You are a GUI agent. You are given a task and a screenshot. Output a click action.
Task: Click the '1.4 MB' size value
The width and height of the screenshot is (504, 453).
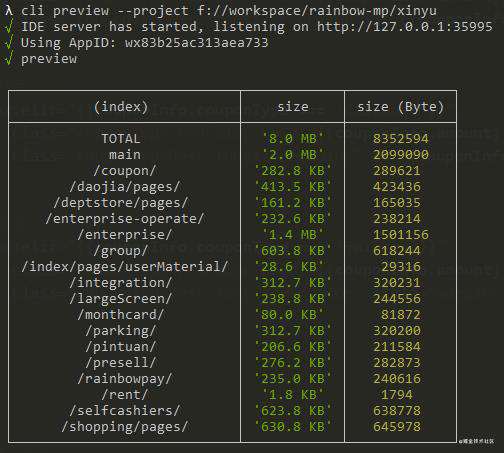[293, 235]
